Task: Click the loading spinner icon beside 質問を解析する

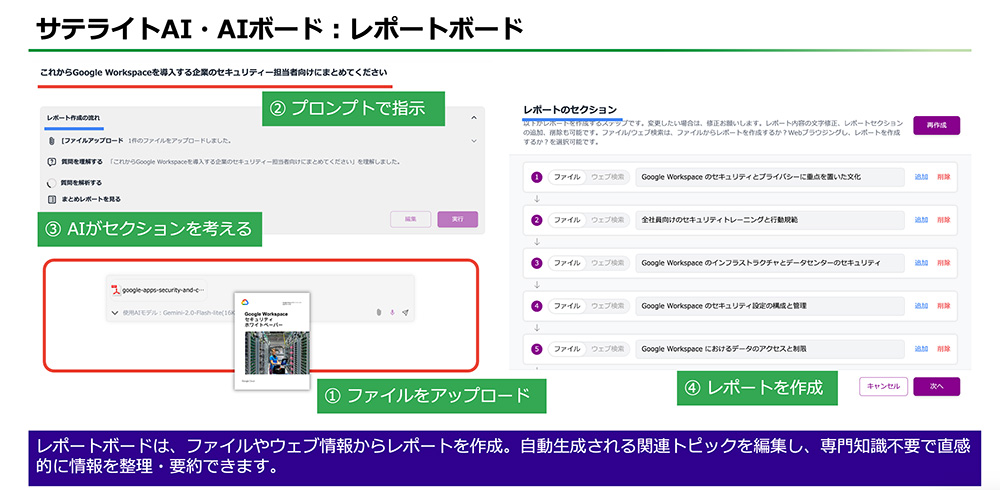Action: tap(51, 182)
